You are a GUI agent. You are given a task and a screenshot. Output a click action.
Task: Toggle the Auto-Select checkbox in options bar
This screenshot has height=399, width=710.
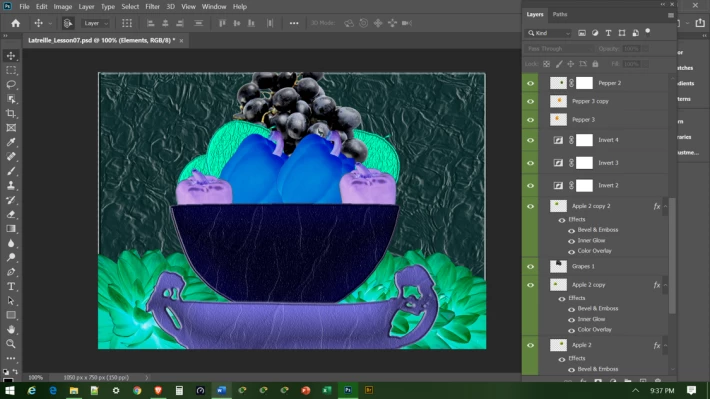coord(67,23)
